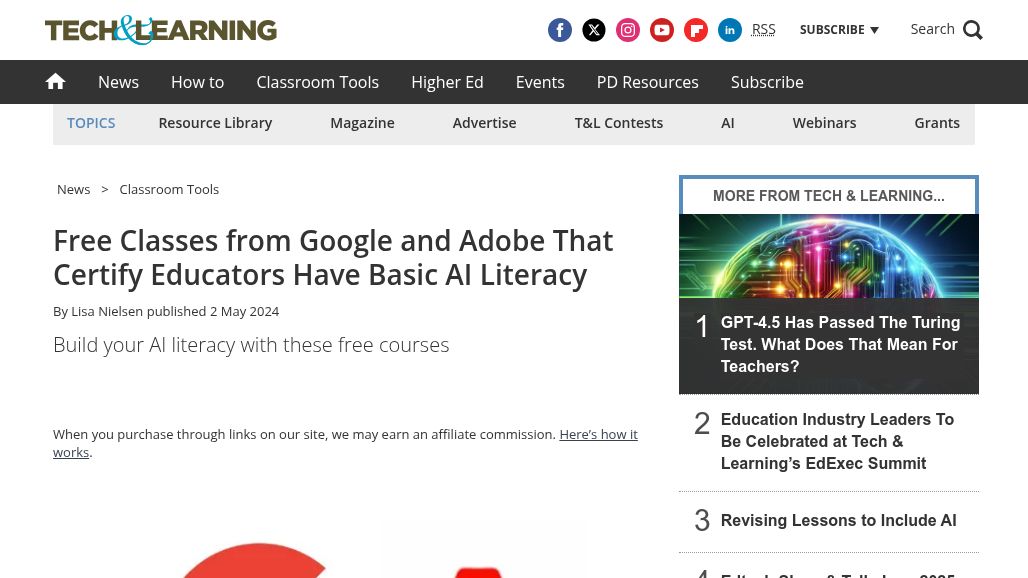Open the Tech & Learning Facebook page
Image resolution: width=1028 pixels, height=578 pixels.
560,30
